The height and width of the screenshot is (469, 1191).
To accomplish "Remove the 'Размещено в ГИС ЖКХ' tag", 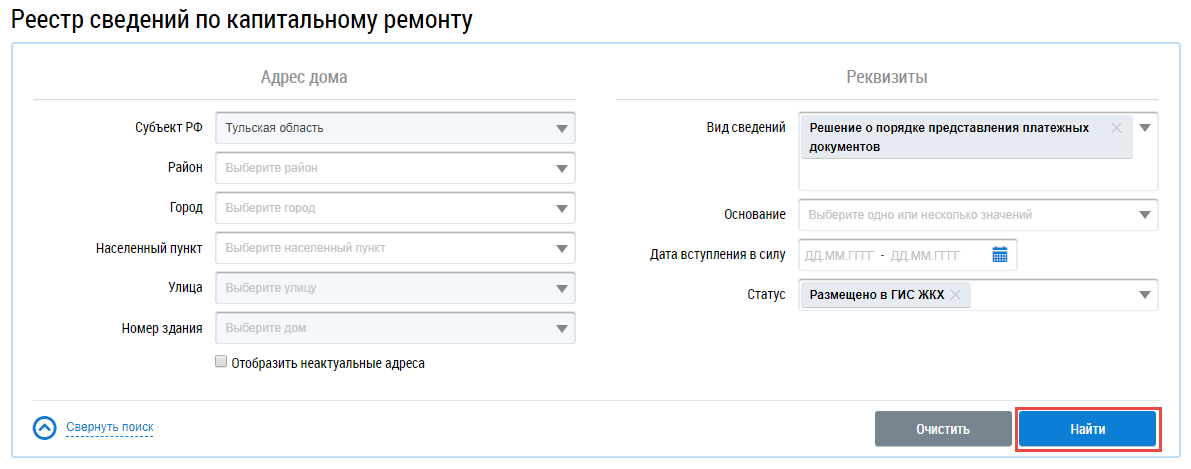I will (x=956, y=295).
